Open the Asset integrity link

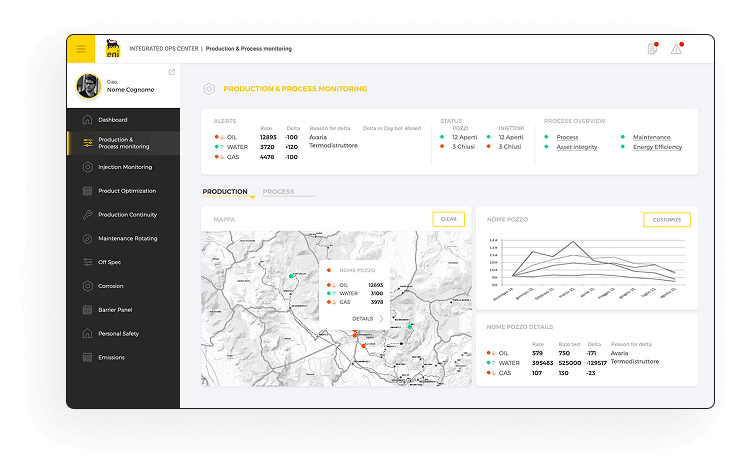576,147
